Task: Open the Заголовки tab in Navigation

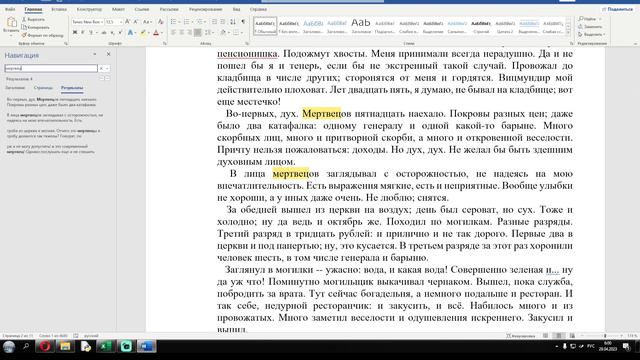Action: [x=15, y=88]
